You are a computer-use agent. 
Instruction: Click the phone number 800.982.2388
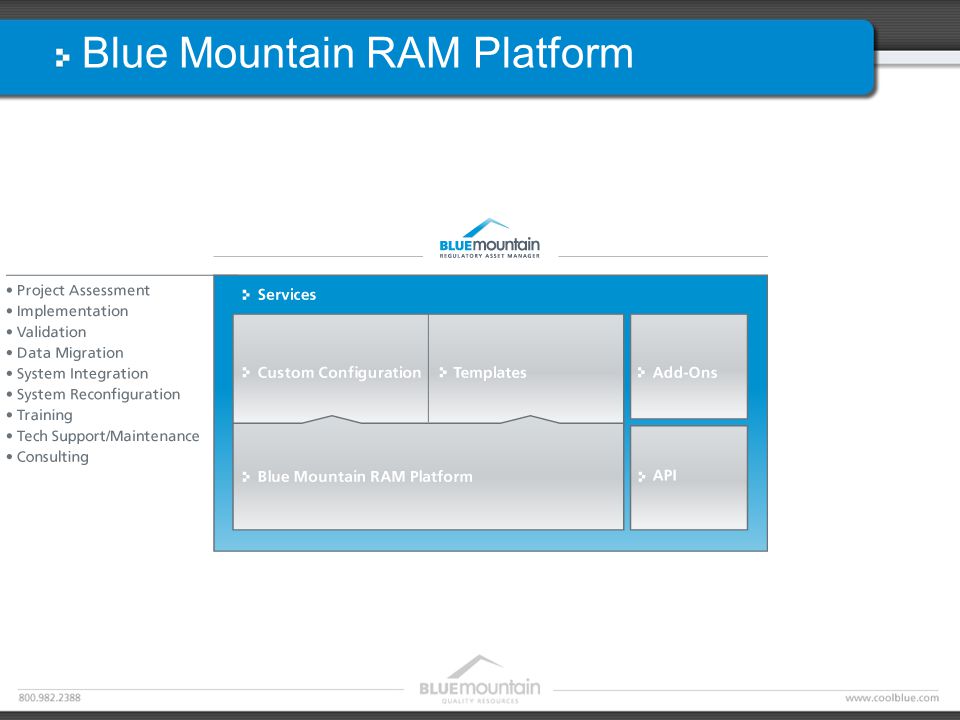(50, 697)
